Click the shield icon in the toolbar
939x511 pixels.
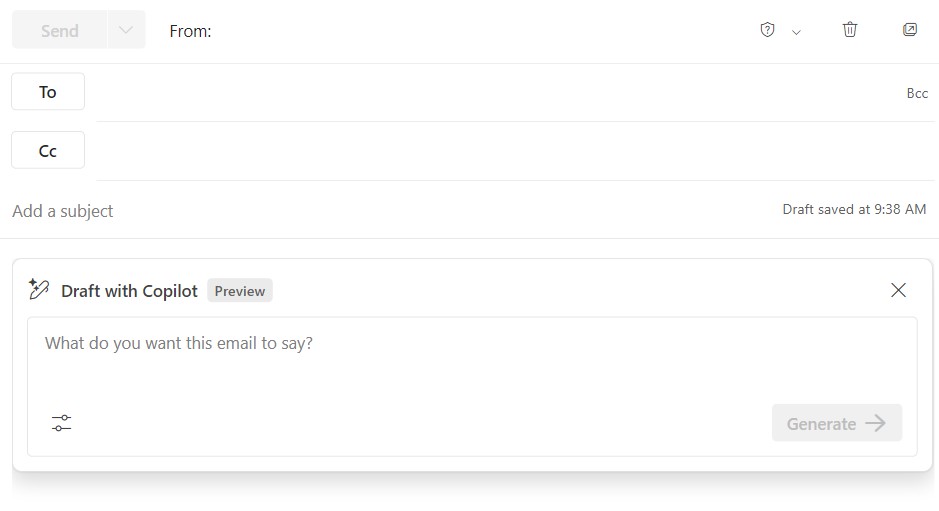click(x=767, y=30)
